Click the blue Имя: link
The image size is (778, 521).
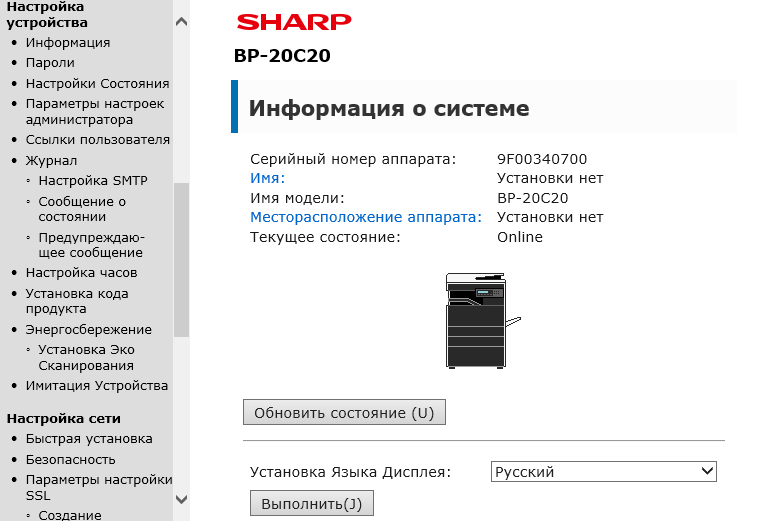click(x=267, y=178)
